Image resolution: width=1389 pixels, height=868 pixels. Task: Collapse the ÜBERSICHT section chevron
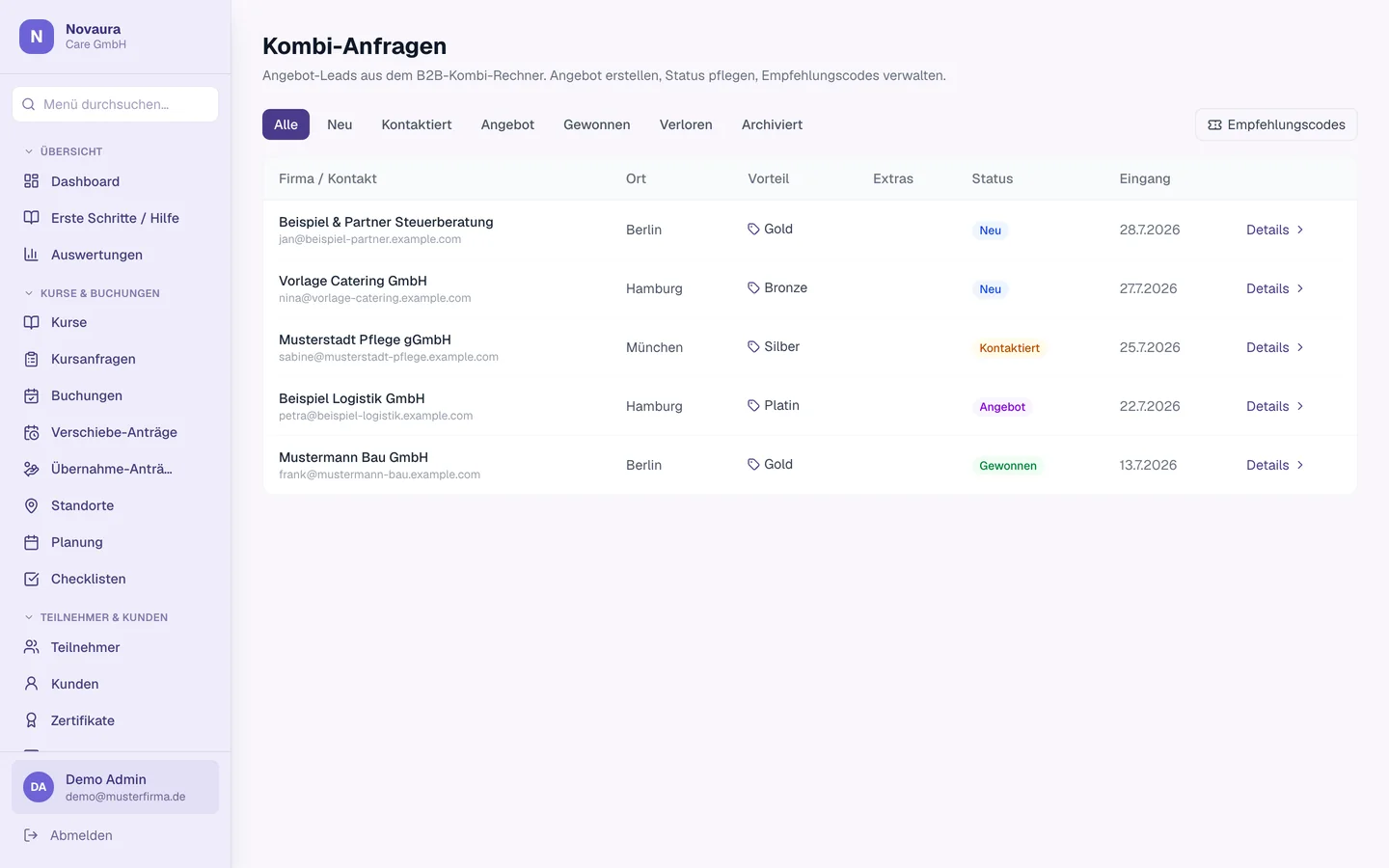(x=29, y=151)
